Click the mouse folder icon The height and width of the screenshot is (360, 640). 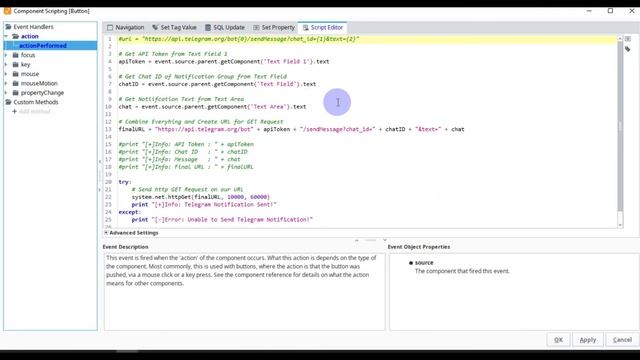[16, 74]
